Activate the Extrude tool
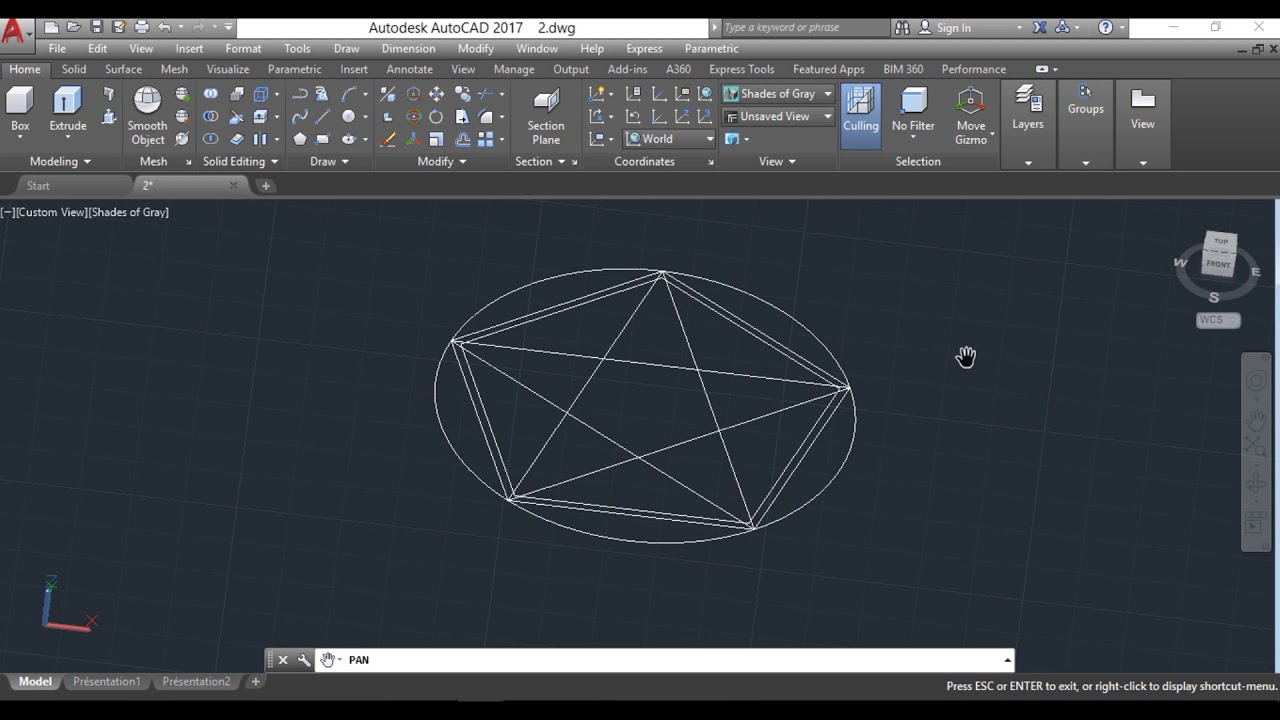 pyautogui.click(x=68, y=109)
